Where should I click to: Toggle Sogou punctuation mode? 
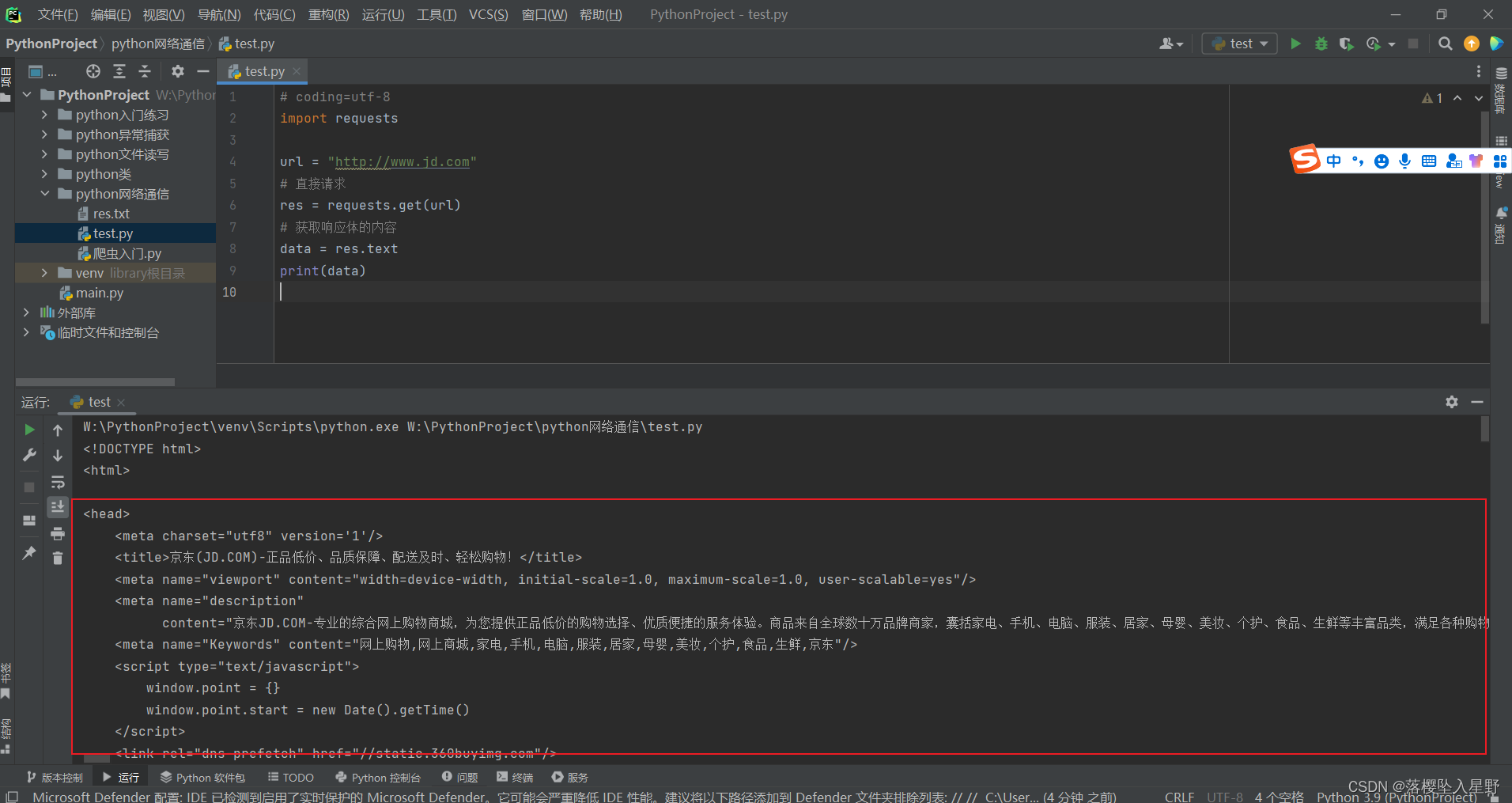1358,161
